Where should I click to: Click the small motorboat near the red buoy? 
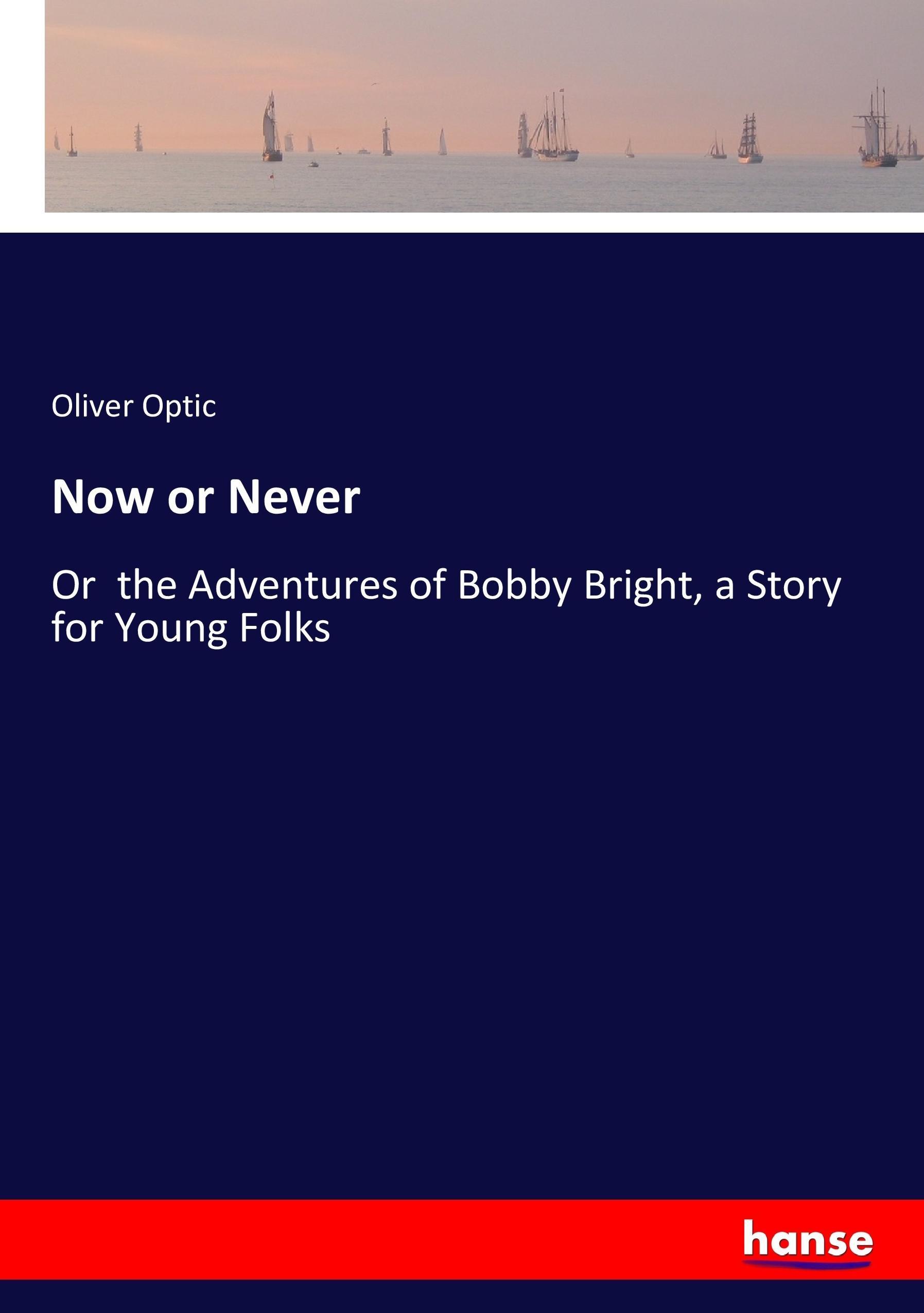point(313,165)
